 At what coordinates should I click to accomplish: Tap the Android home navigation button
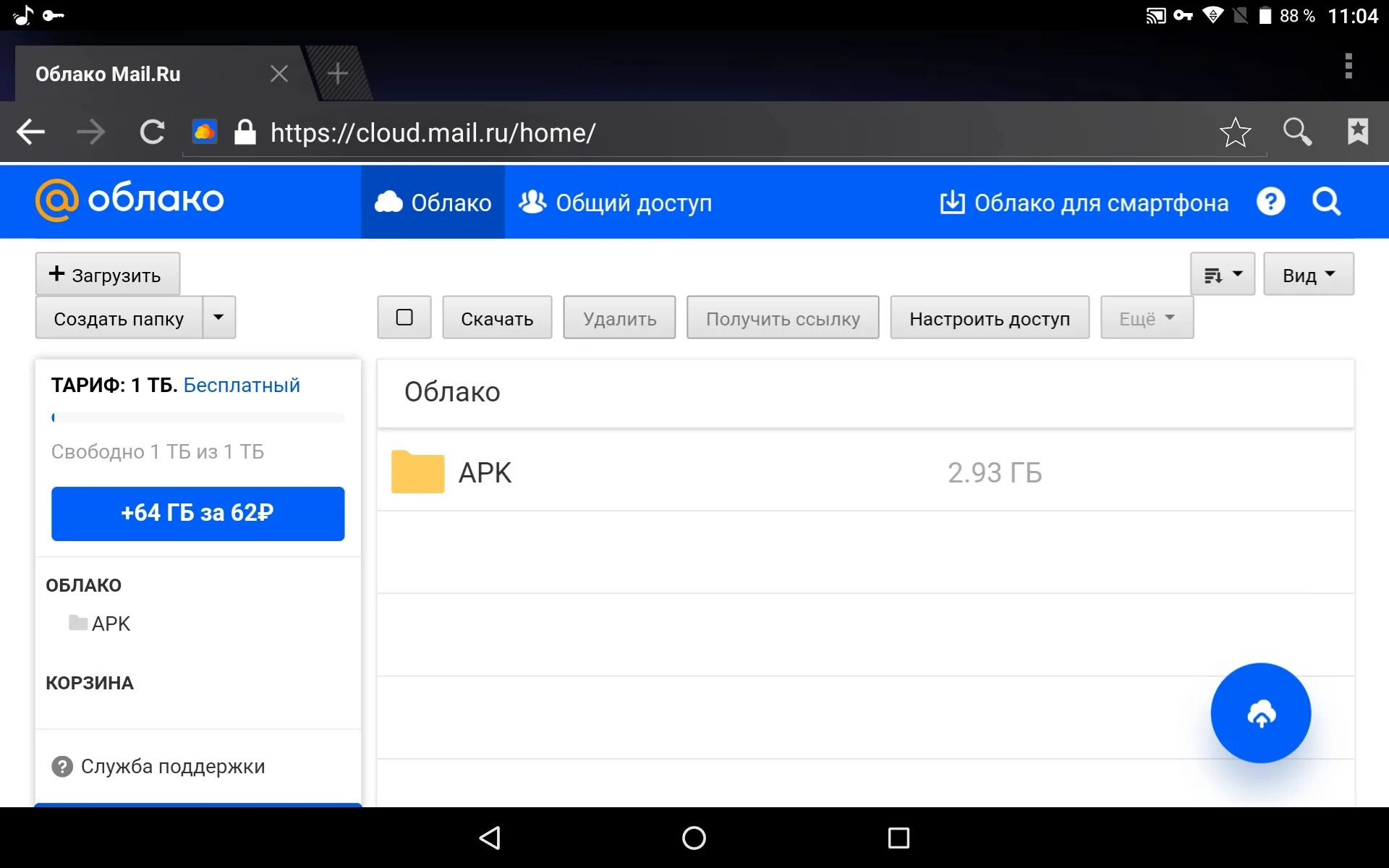(x=694, y=838)
